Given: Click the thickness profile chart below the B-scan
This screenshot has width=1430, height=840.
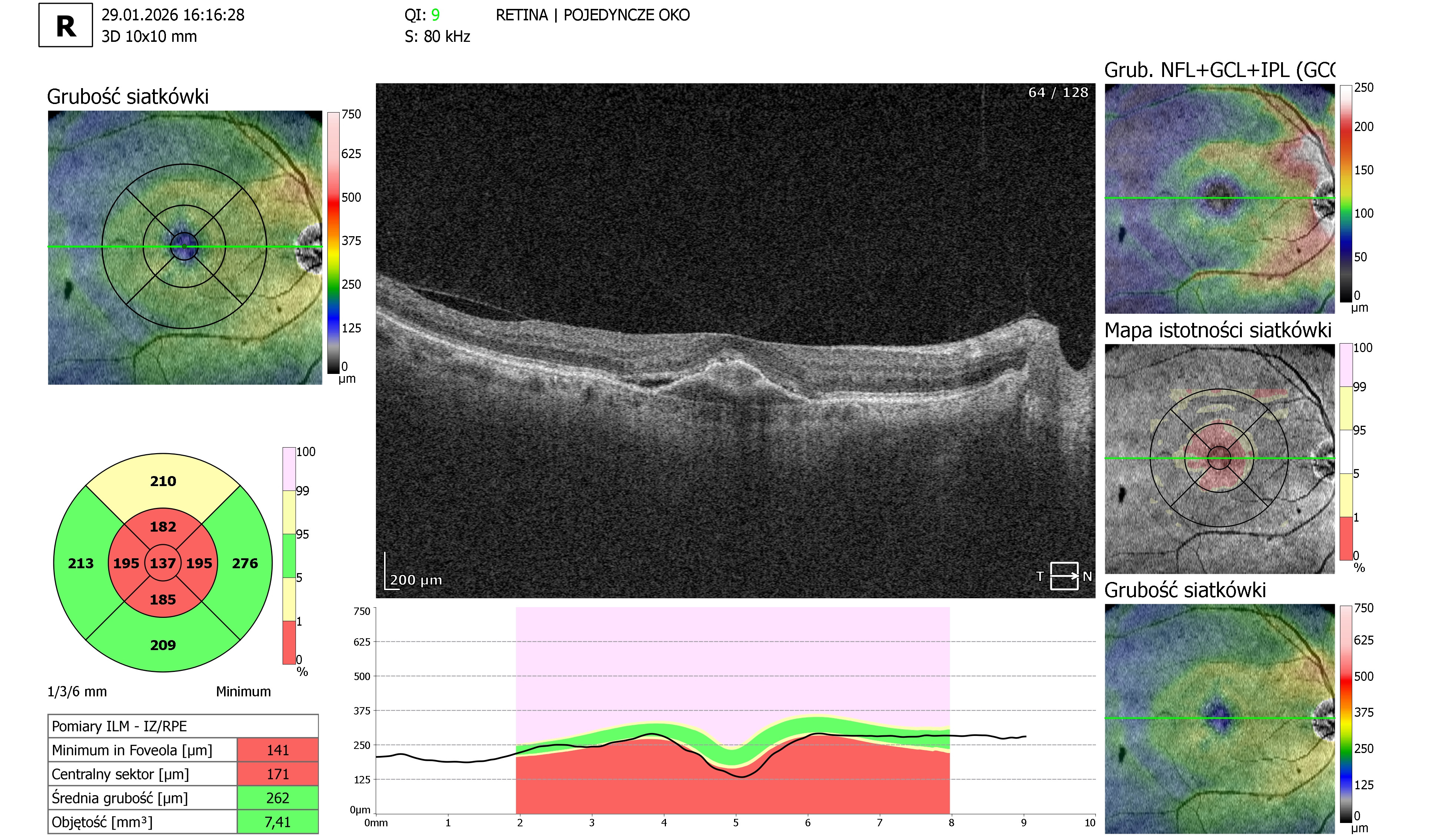Looking at the screenshot, I should point(736,711).
